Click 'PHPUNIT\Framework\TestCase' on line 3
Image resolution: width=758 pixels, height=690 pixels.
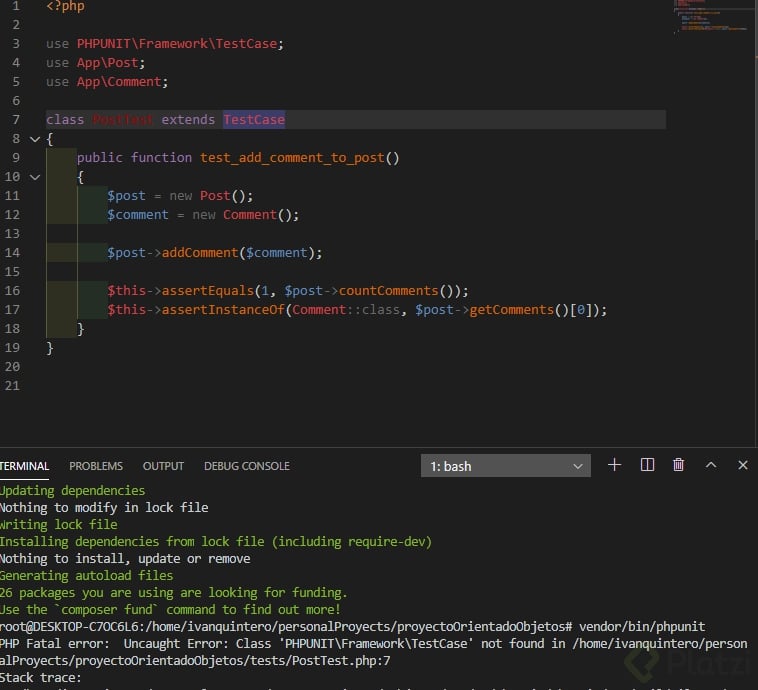(x=177, y=44)
